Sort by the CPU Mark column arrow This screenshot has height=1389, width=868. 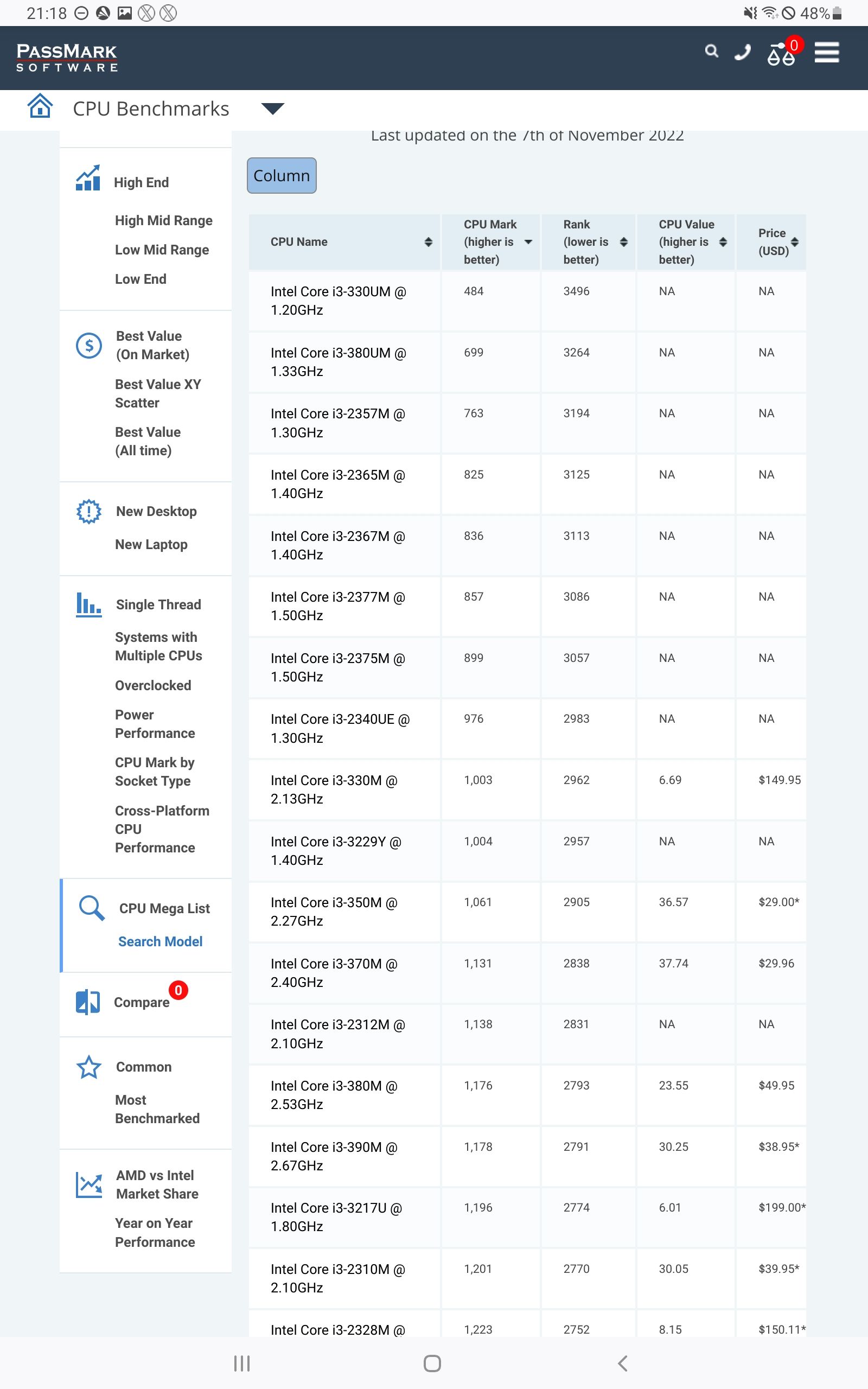528,242
